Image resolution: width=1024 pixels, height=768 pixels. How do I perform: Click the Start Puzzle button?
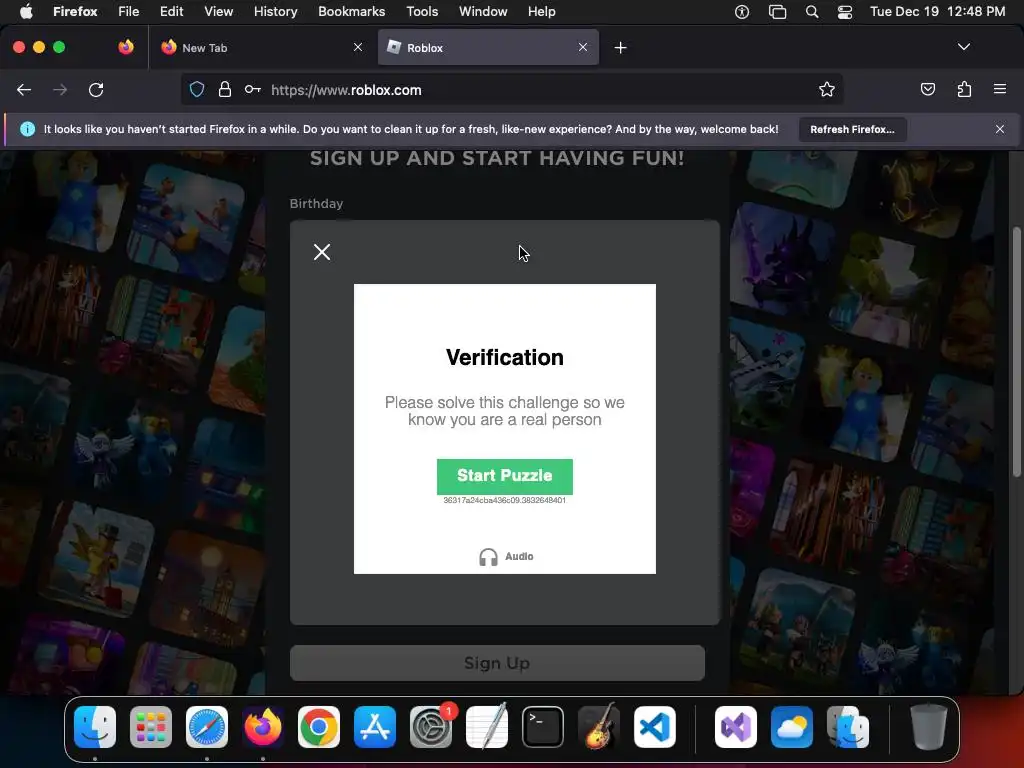[x=504, y=476]
